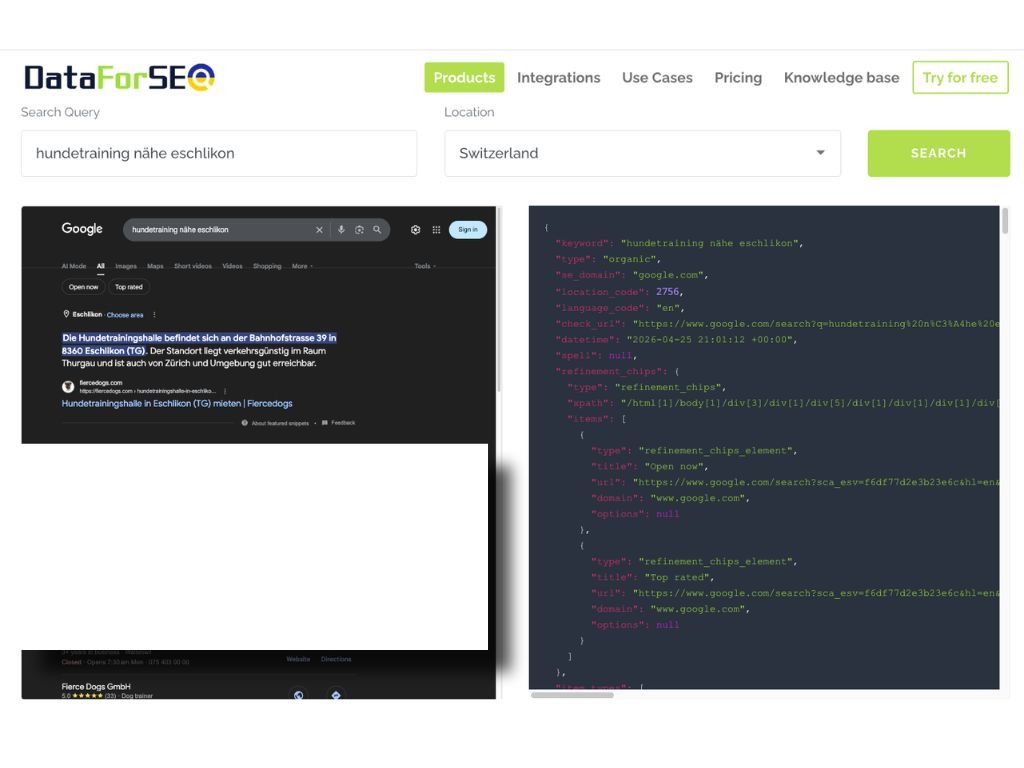Open three-dot menu next to Choose area
This screenshot has height=768, width=1024.
point(154,315)
